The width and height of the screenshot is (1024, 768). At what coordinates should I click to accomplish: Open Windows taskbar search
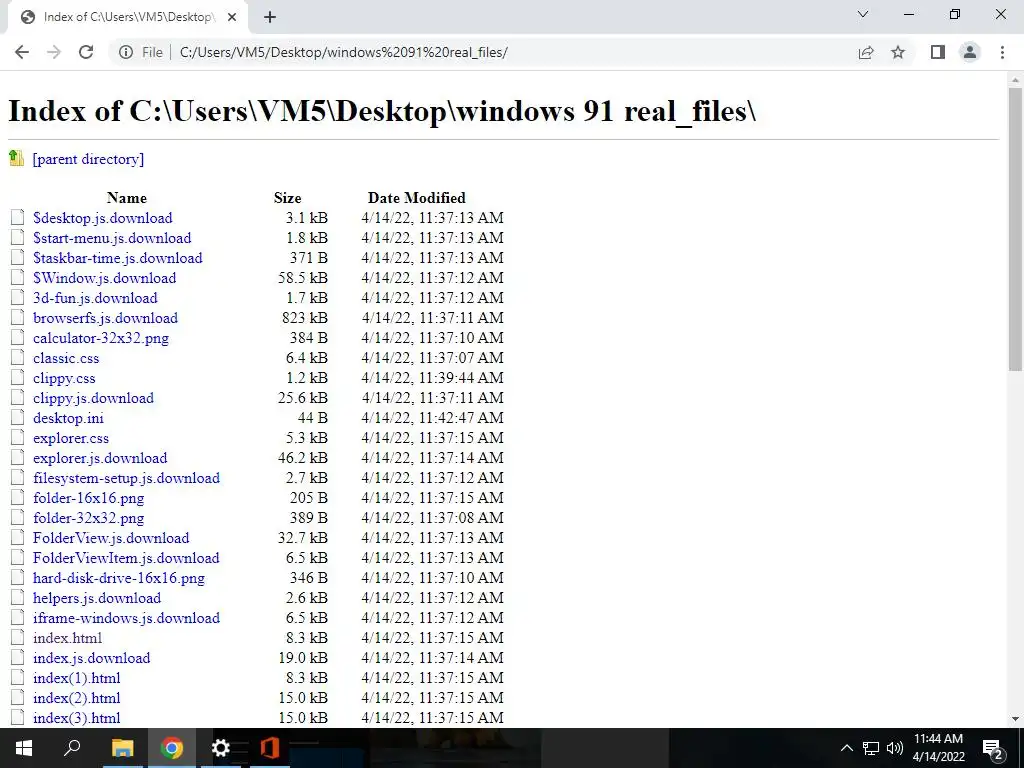coord(72,748)
